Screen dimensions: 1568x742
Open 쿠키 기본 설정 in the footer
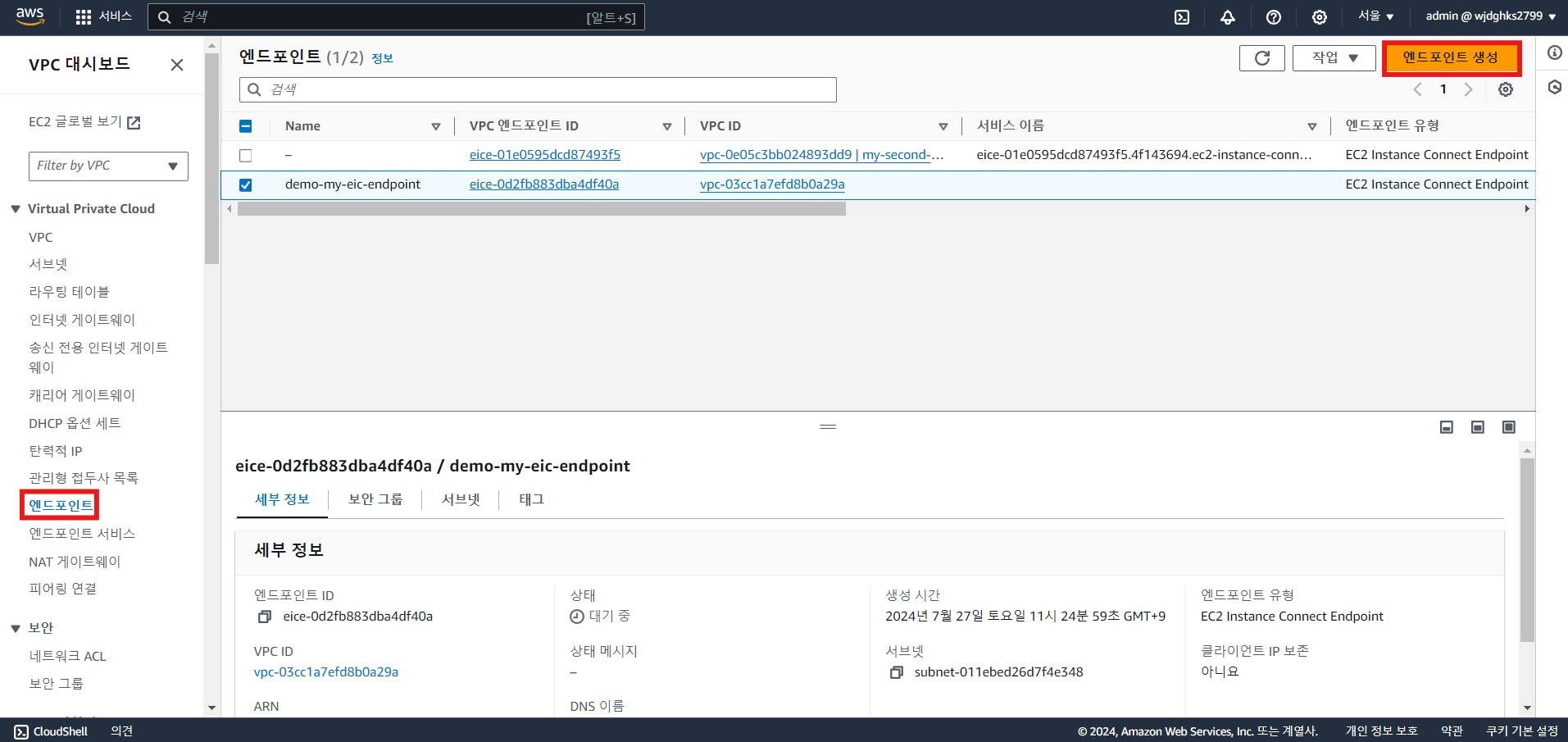click(x=1522, y=731)
